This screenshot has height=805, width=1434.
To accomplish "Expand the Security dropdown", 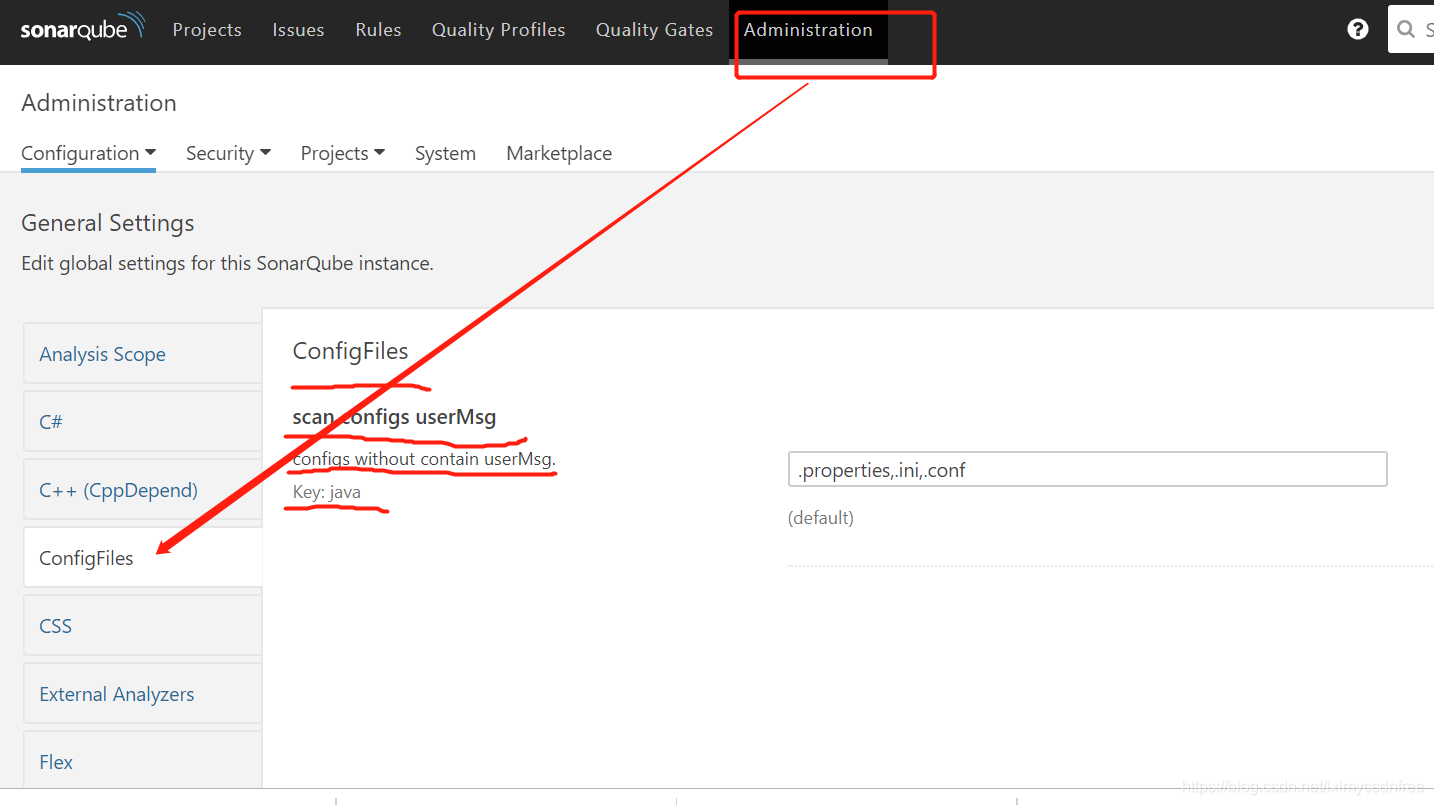I will [x=228, y=153].
